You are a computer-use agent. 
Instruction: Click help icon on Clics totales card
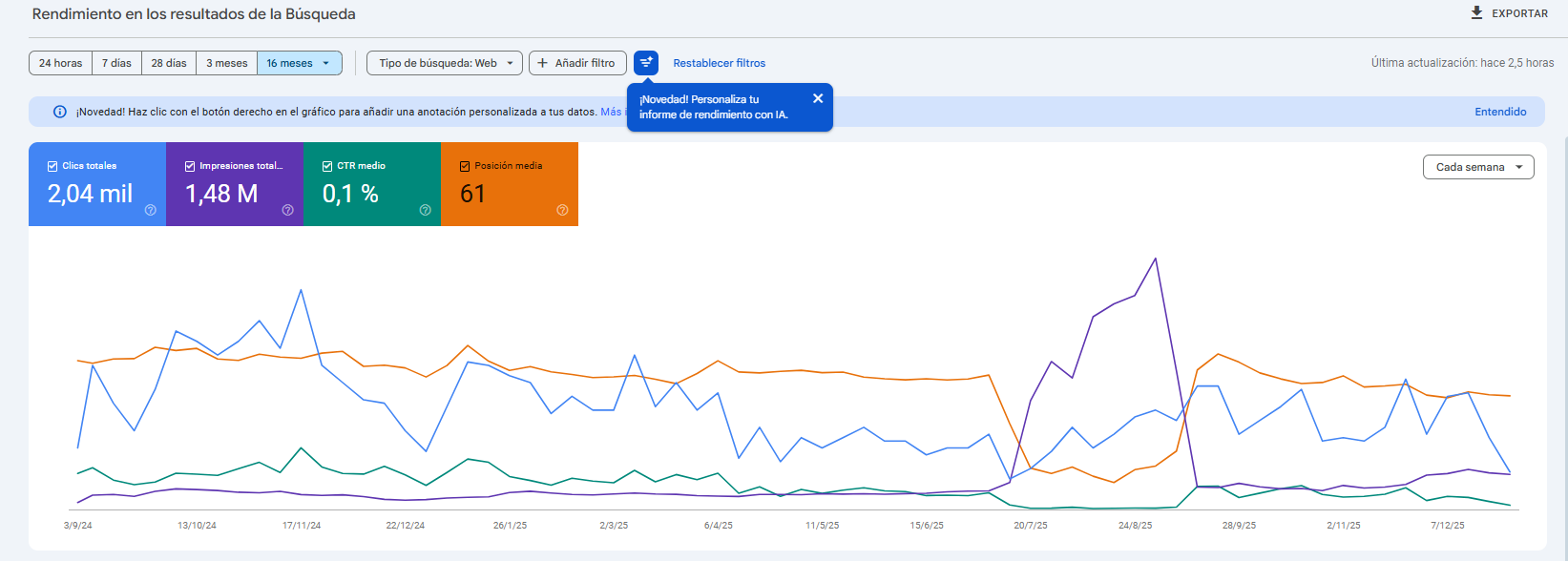pos(150,210)
